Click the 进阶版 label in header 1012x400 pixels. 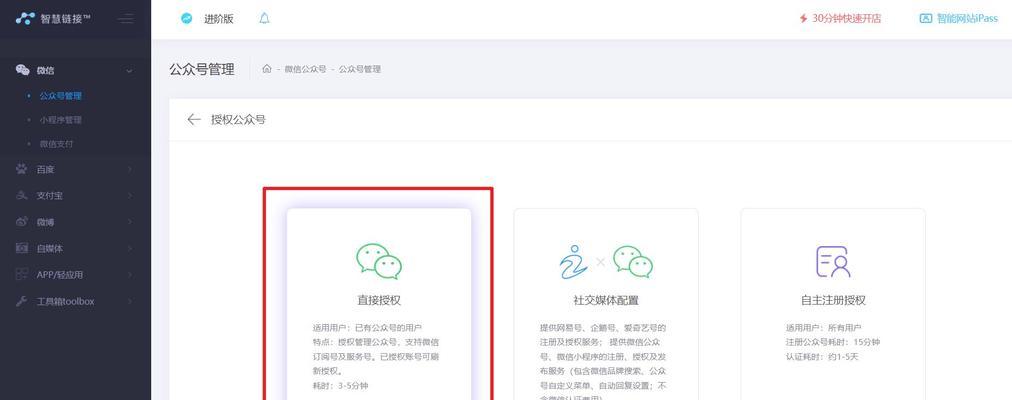219,19
